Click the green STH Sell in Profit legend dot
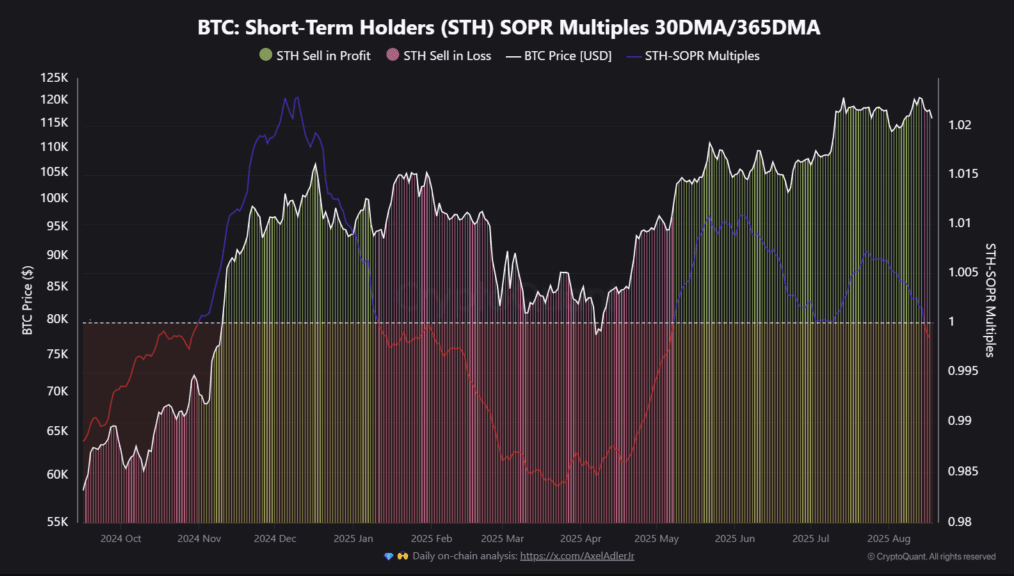The image size is (1014, 576). 266,55
